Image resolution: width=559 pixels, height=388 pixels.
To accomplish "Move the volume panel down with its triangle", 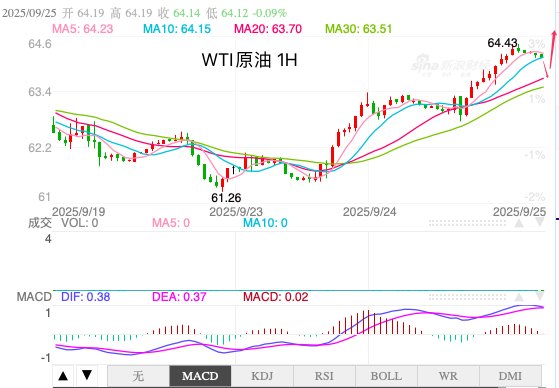I will tap(540, 223).
